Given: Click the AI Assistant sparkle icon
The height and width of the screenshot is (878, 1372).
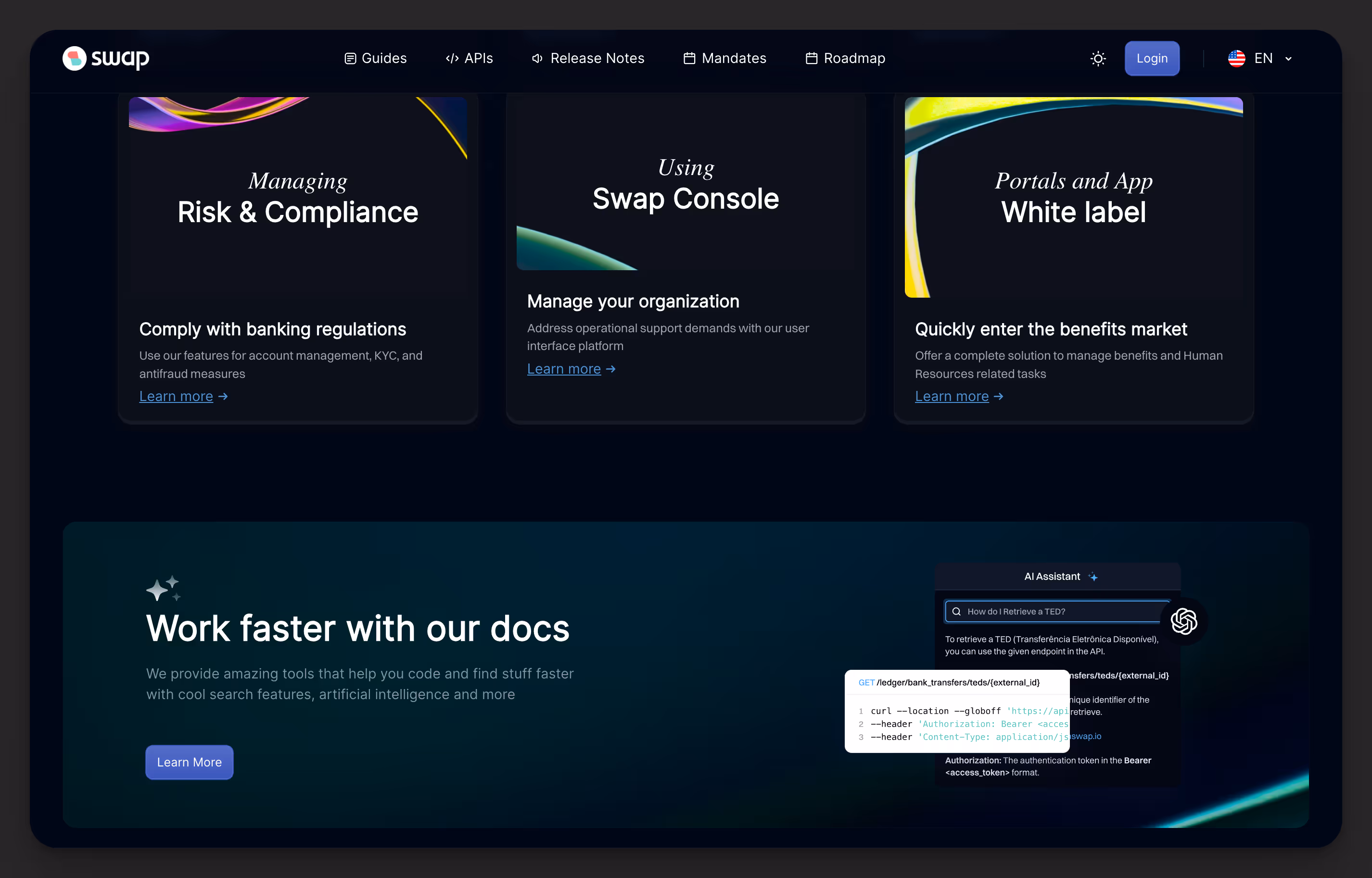Looking at the screenshot, I should [1093, 577].
